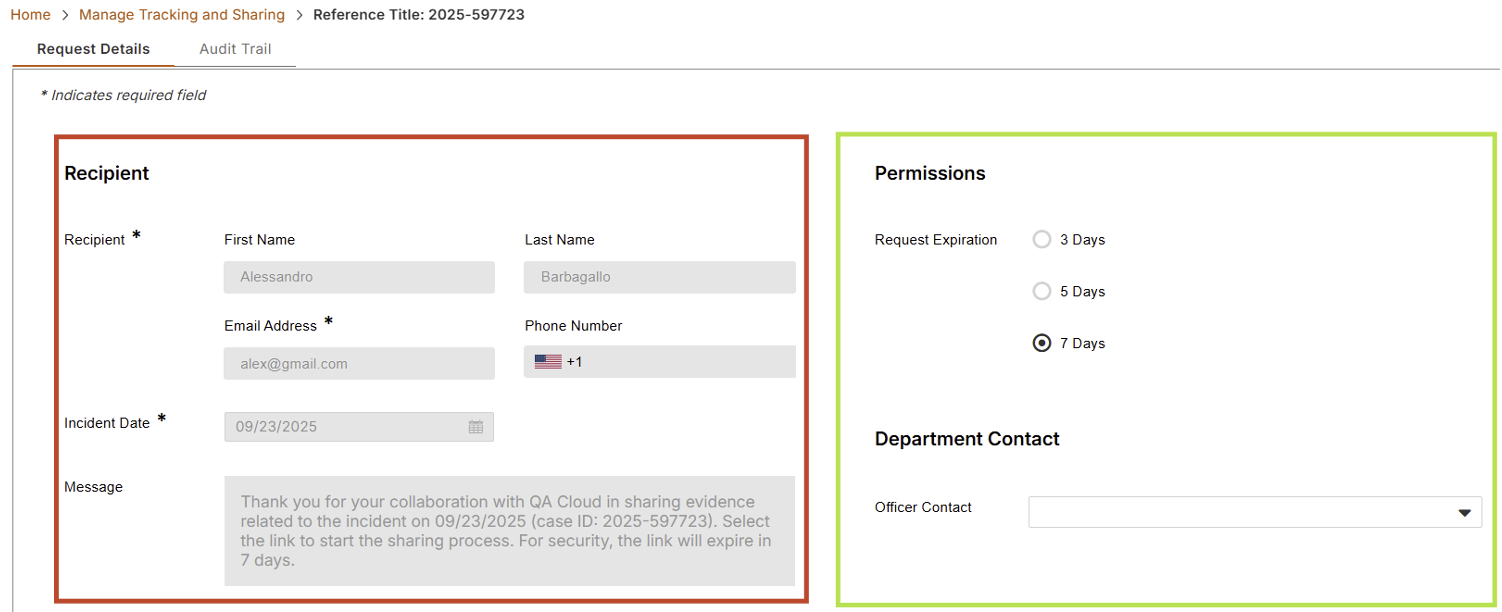Click the Last Name field with Barbagallo
This screenshot has height=612, width=1502.
[659, 277]
